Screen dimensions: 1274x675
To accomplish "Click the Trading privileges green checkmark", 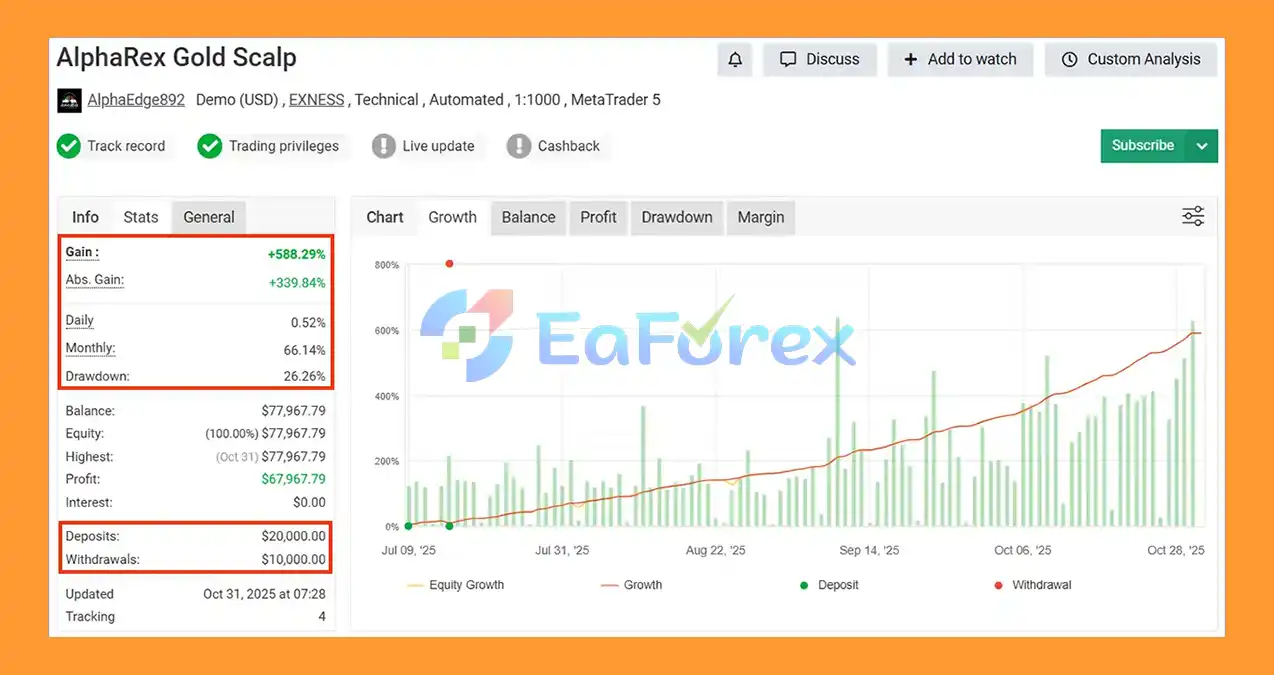I will 209,146.
